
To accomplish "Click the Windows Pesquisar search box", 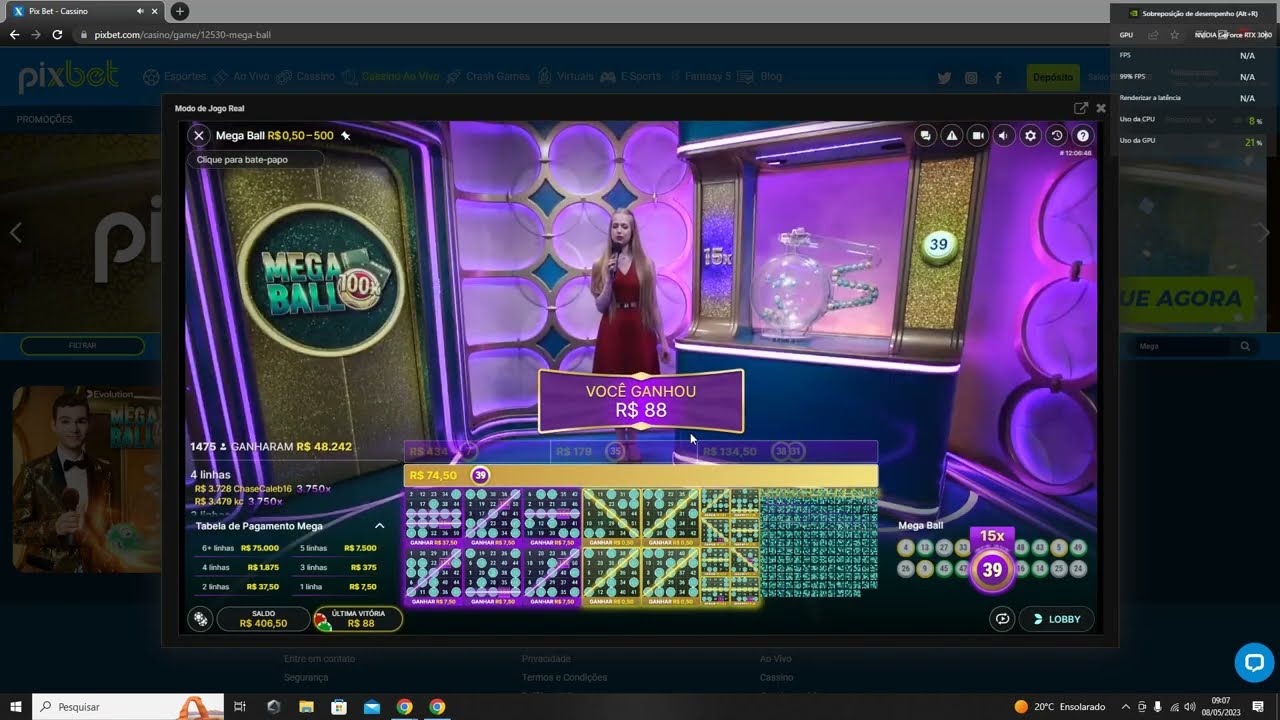I will tap(130, 706).
